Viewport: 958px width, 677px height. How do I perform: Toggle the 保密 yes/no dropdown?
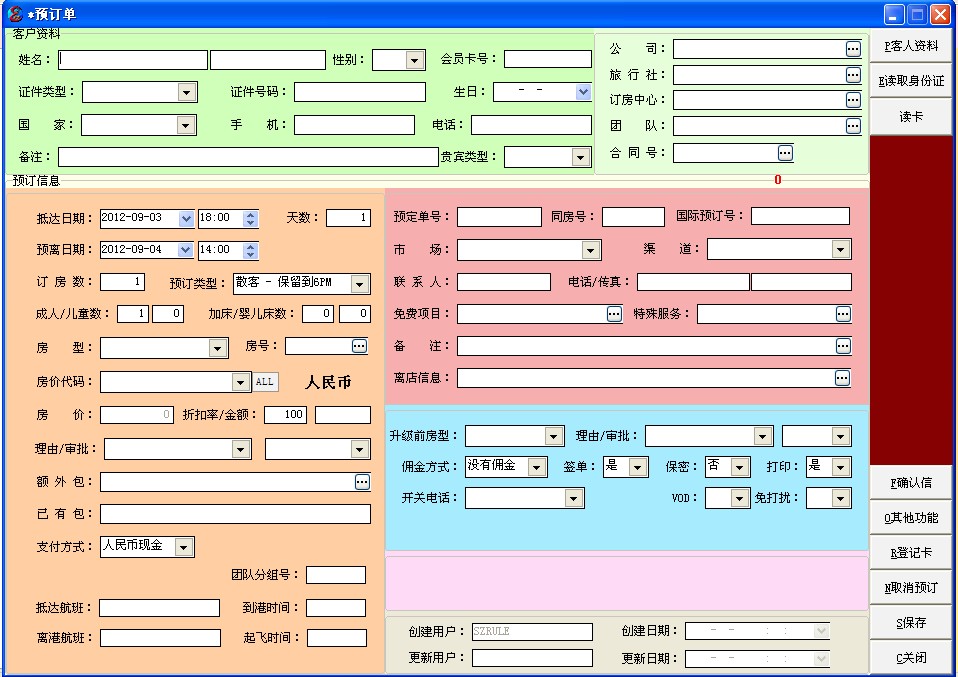739,467
